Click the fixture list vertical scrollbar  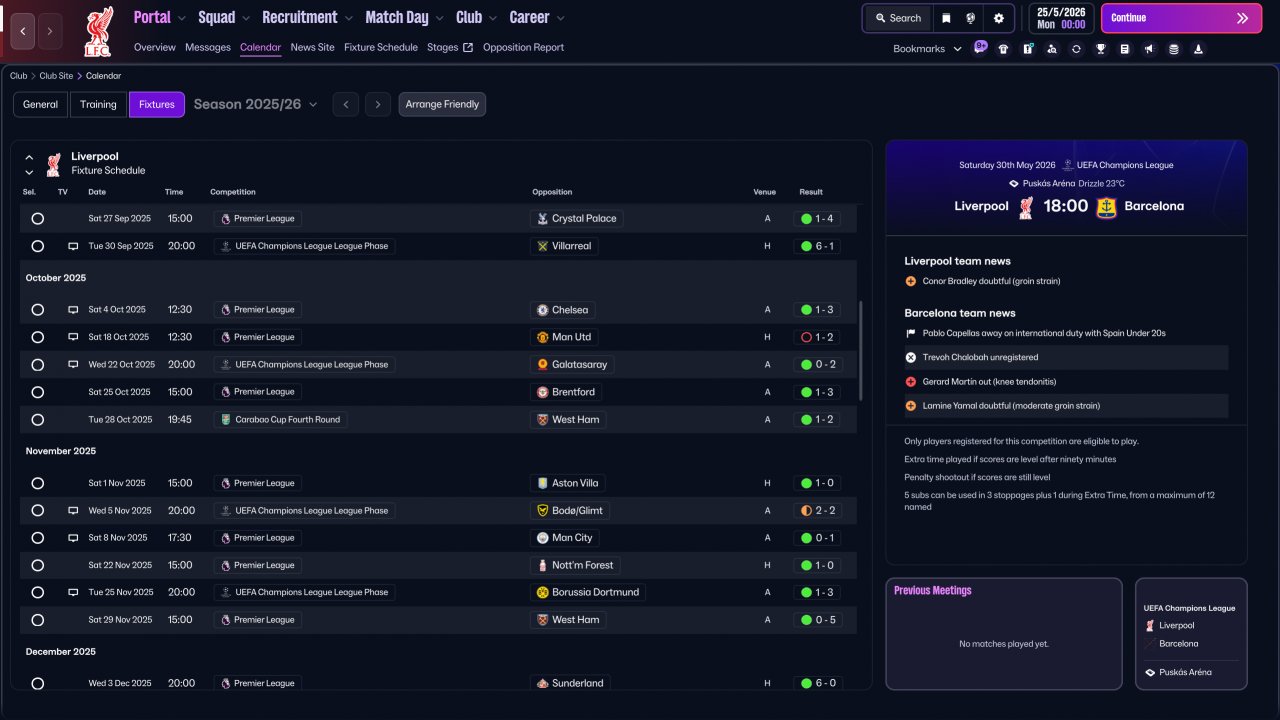[x=860, y=351]
